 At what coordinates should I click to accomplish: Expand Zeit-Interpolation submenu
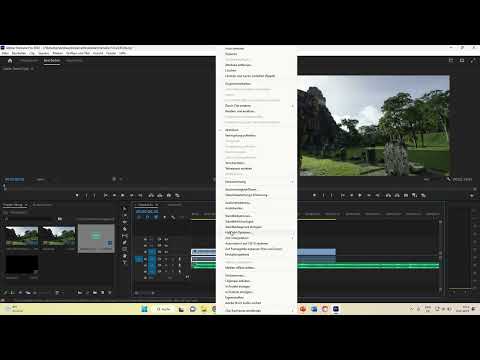[x=256, y=238]
